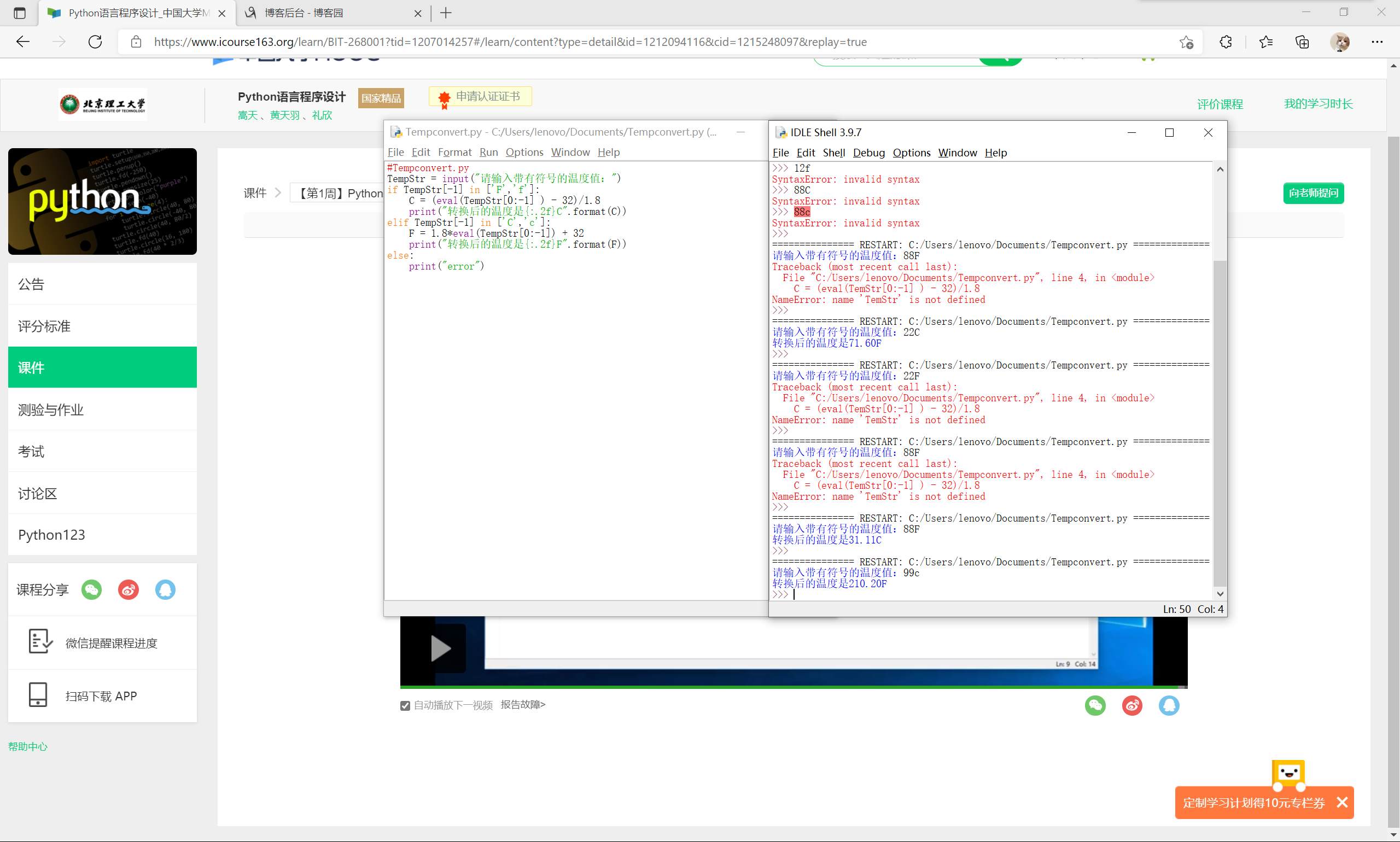Click the browser refresh icon
1400x842 pixels.
point(95,42)
